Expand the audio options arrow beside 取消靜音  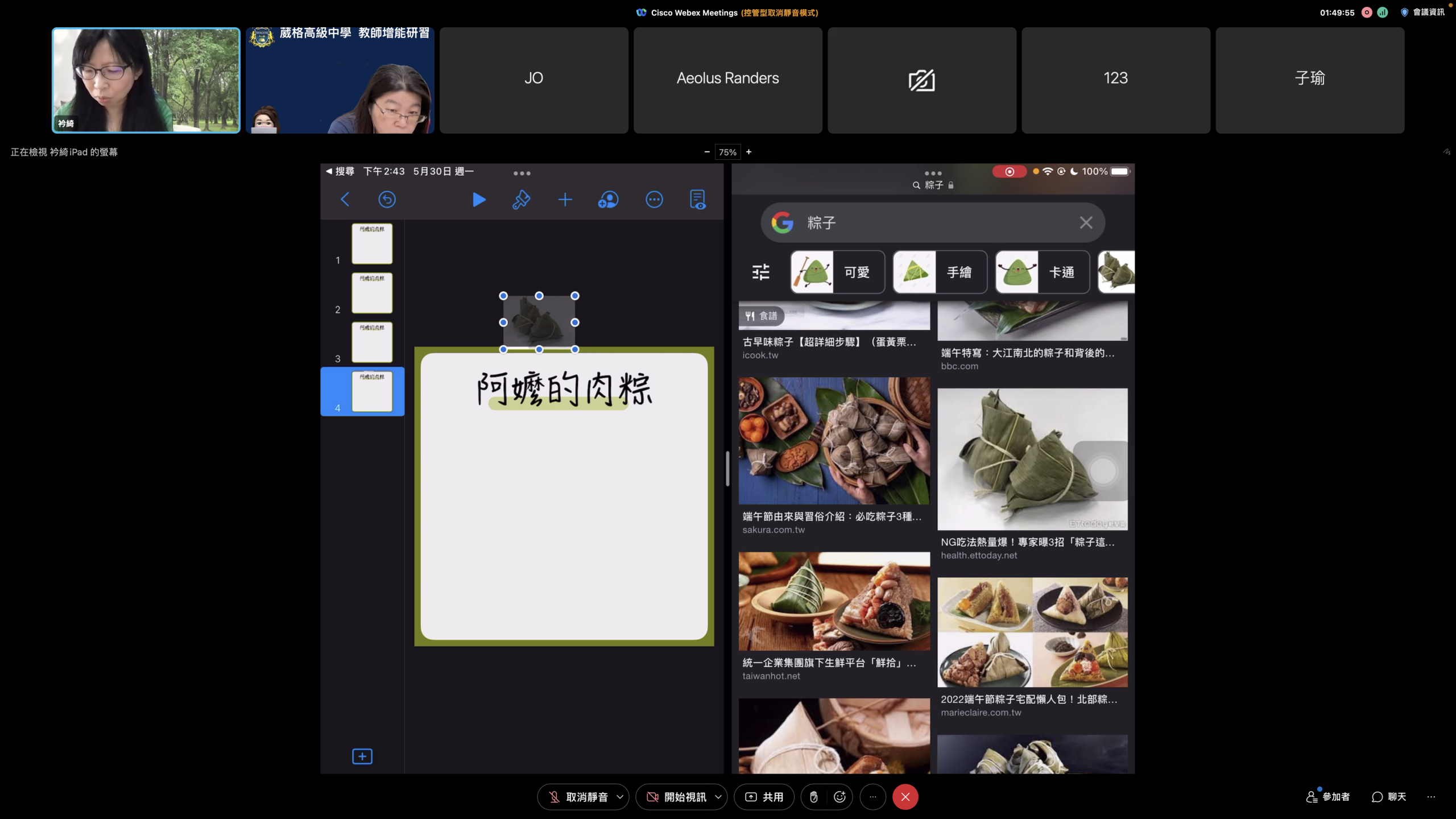click(620, 797)
